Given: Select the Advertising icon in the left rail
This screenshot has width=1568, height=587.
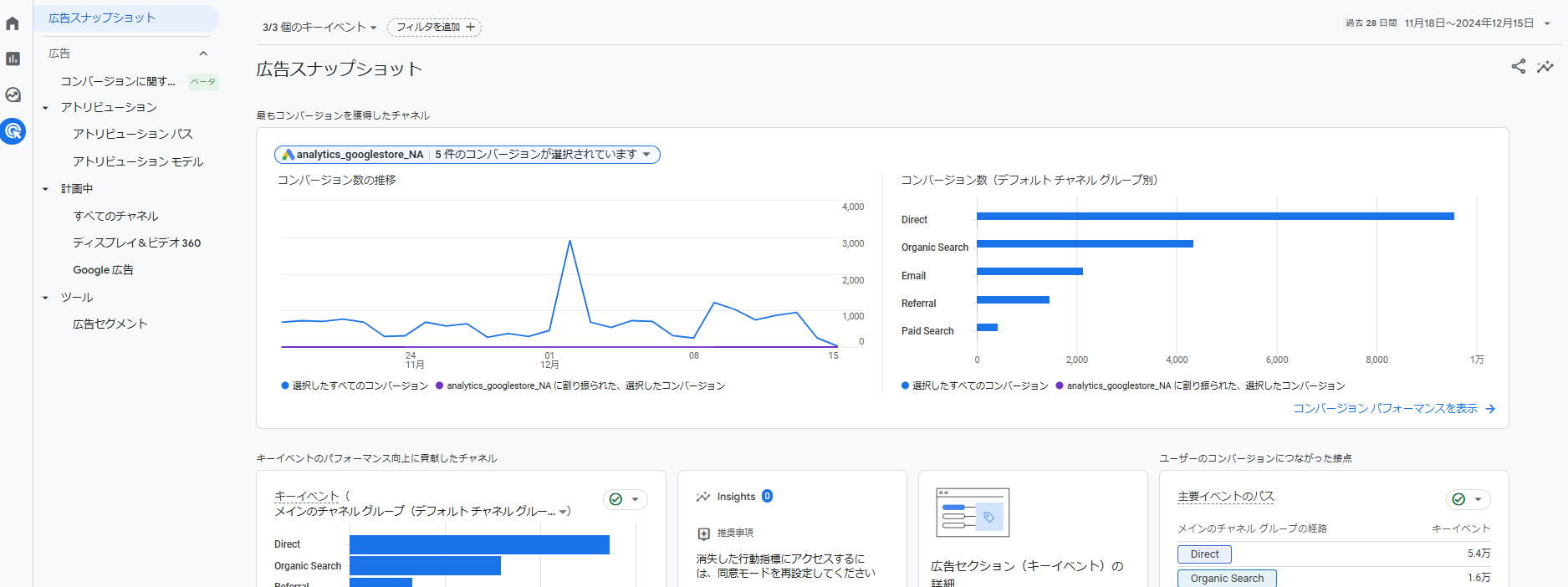Looking at the screenshot, I should 13,131.
